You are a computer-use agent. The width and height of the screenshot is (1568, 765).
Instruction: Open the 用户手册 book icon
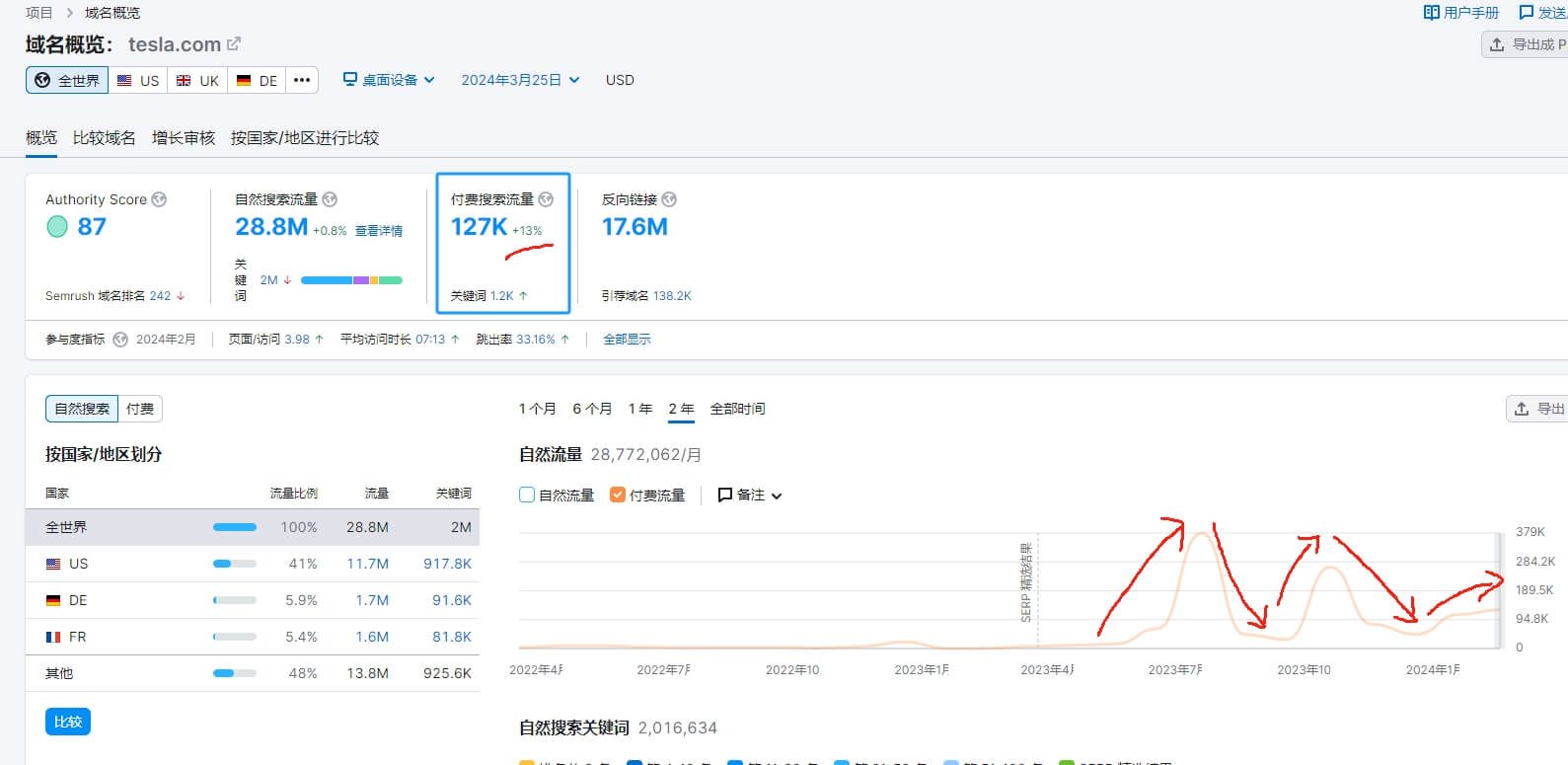1431,13
